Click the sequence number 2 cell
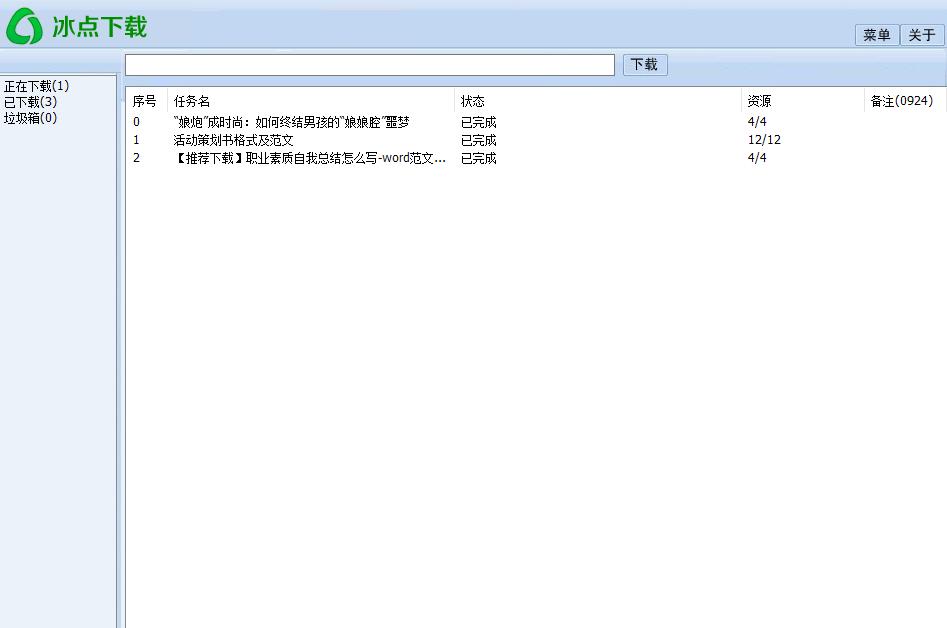Viewport: 947px width, 628px height. pyautogui.click(x=136, y=158)
